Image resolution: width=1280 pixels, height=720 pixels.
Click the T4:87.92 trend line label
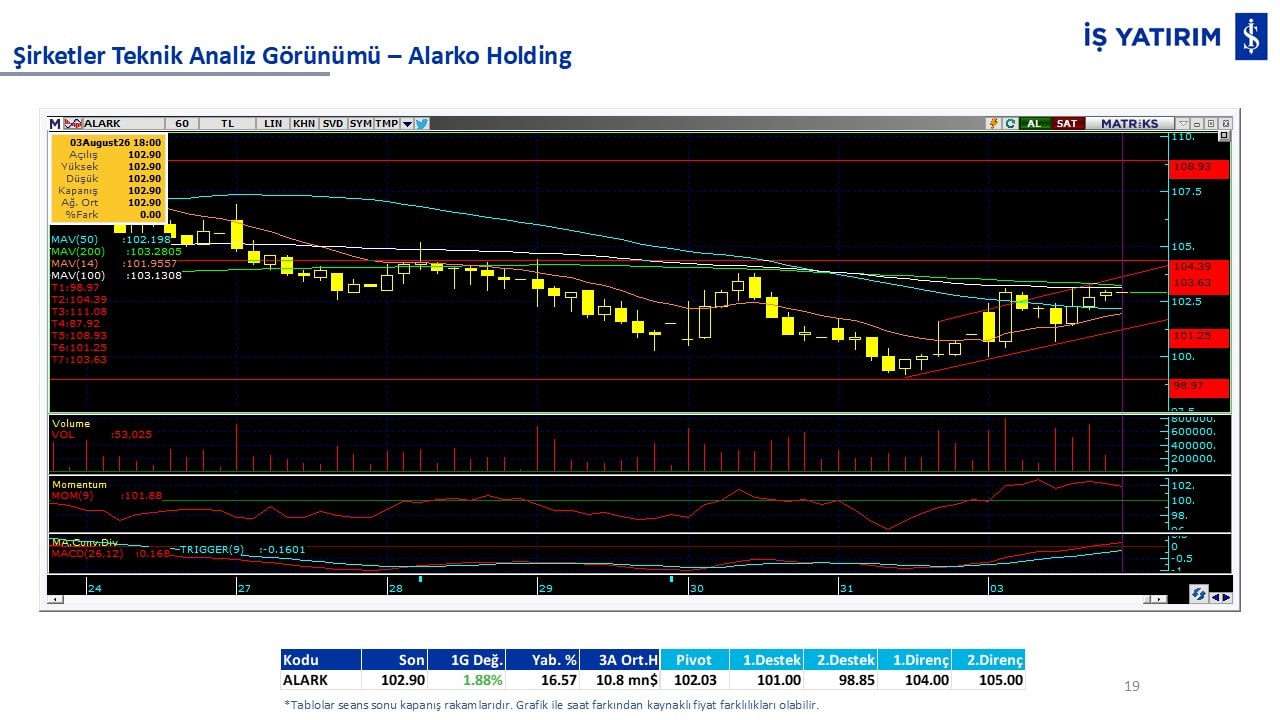pos(76,324)
